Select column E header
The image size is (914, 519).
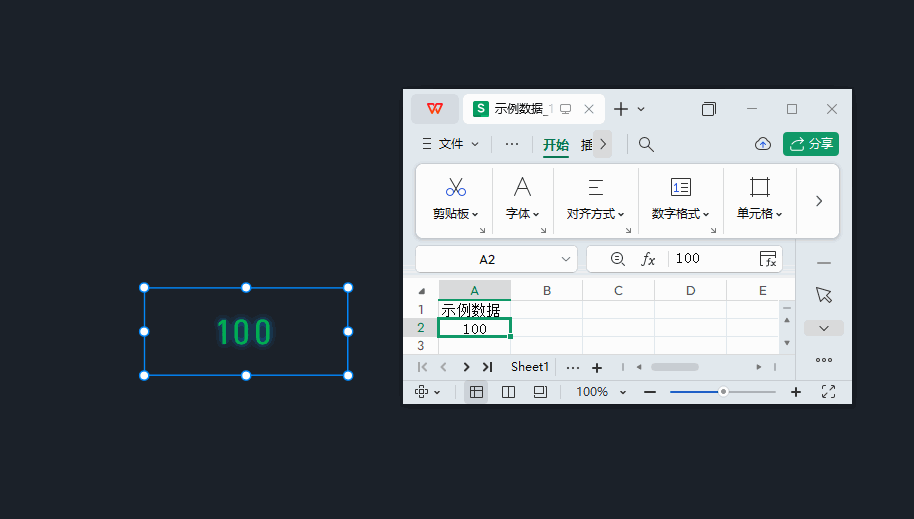[x=761, y=290]
